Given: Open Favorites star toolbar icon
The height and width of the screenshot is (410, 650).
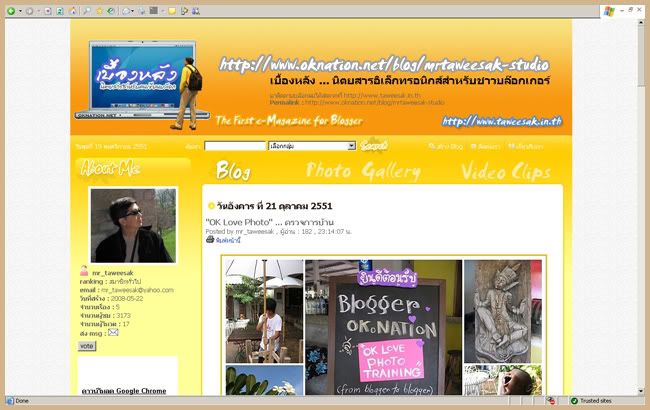Looking at the screenshot, I should [99, 11].
